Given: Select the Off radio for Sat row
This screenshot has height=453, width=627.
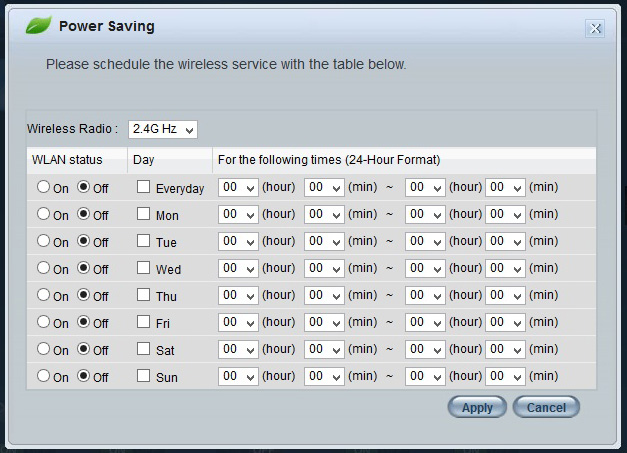Looking at the screenshot, I should click(83, 349).
